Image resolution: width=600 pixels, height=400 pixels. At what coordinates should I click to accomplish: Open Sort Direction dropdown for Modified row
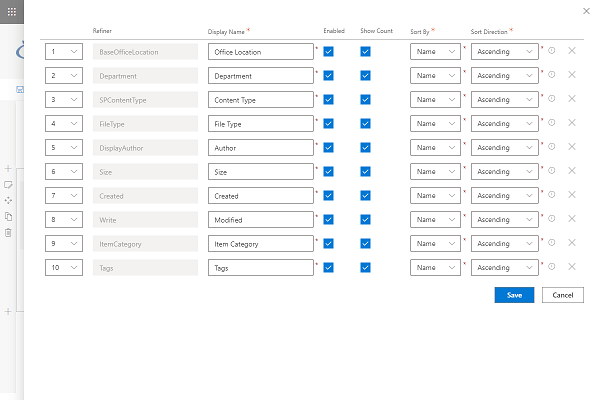(505, 219)
